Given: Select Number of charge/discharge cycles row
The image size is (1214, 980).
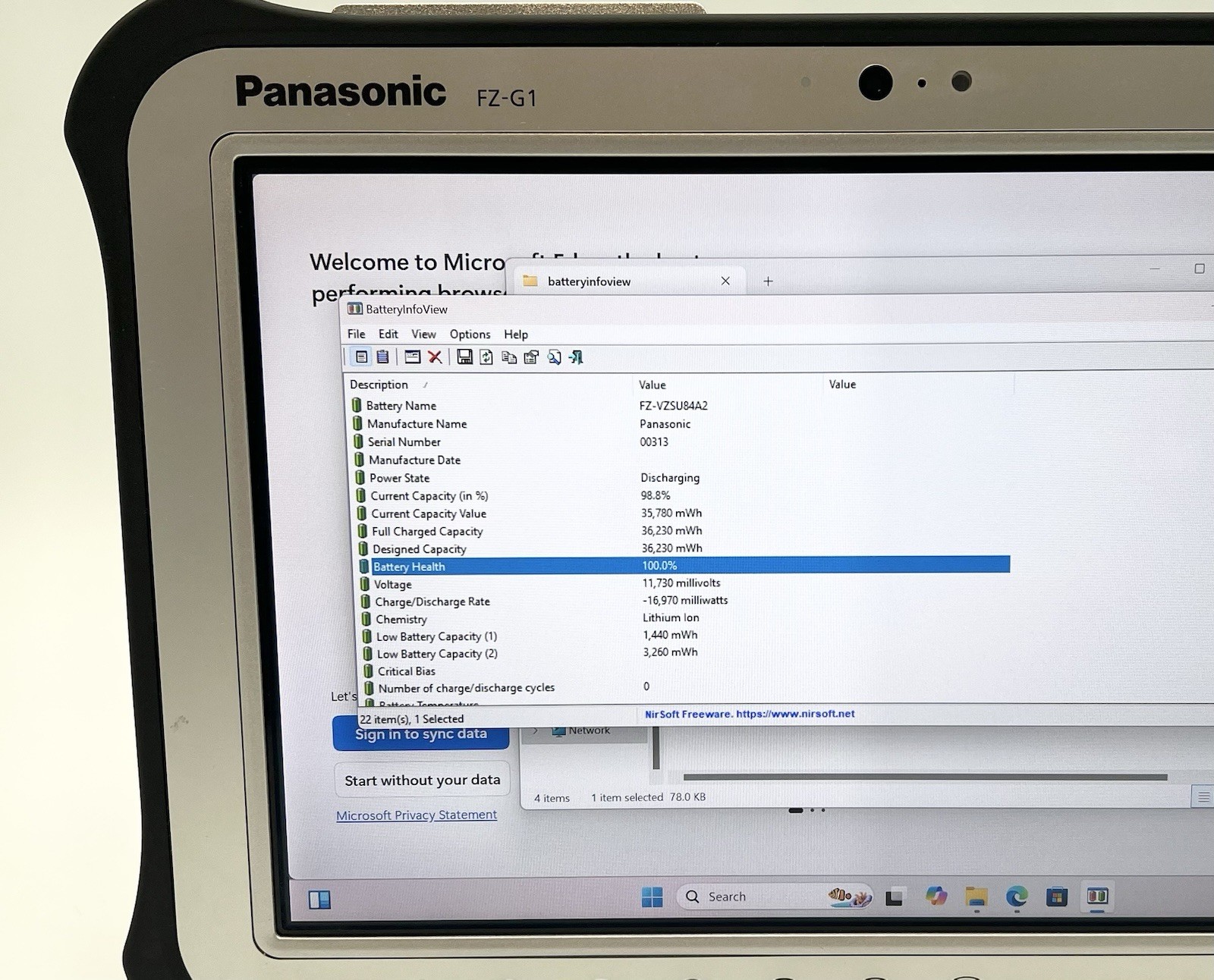Looking at the screenshot, I should coord(687,688).
